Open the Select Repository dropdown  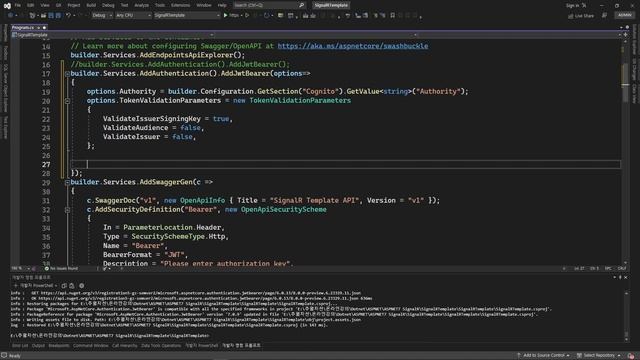click(x=599, y=356)
